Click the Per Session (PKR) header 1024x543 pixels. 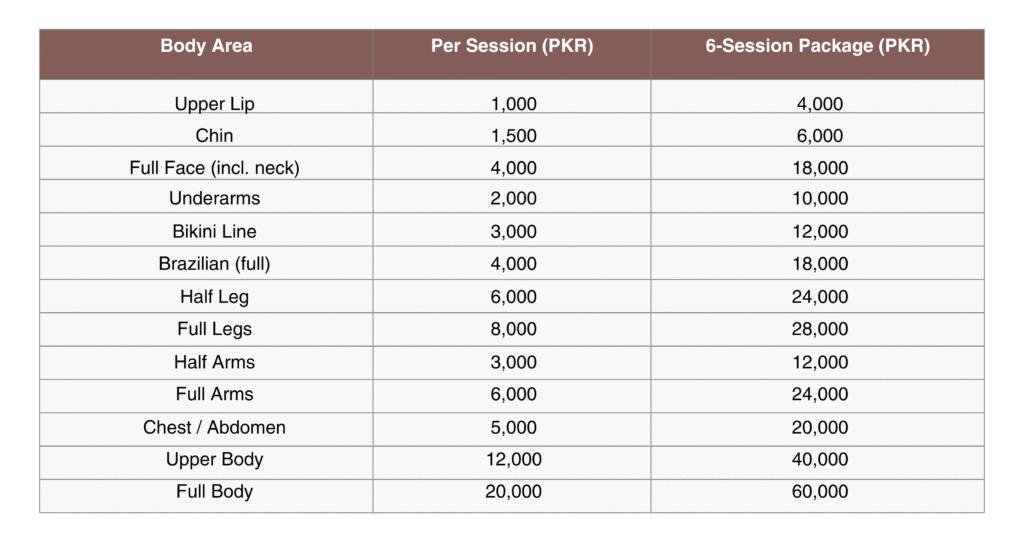(512, 46)
